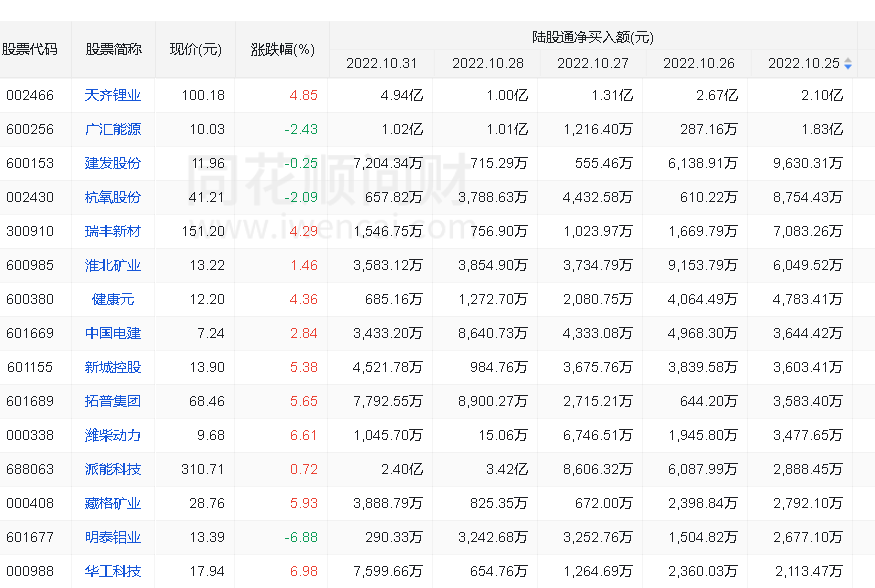Open stock link 健康元

(113, 300)
